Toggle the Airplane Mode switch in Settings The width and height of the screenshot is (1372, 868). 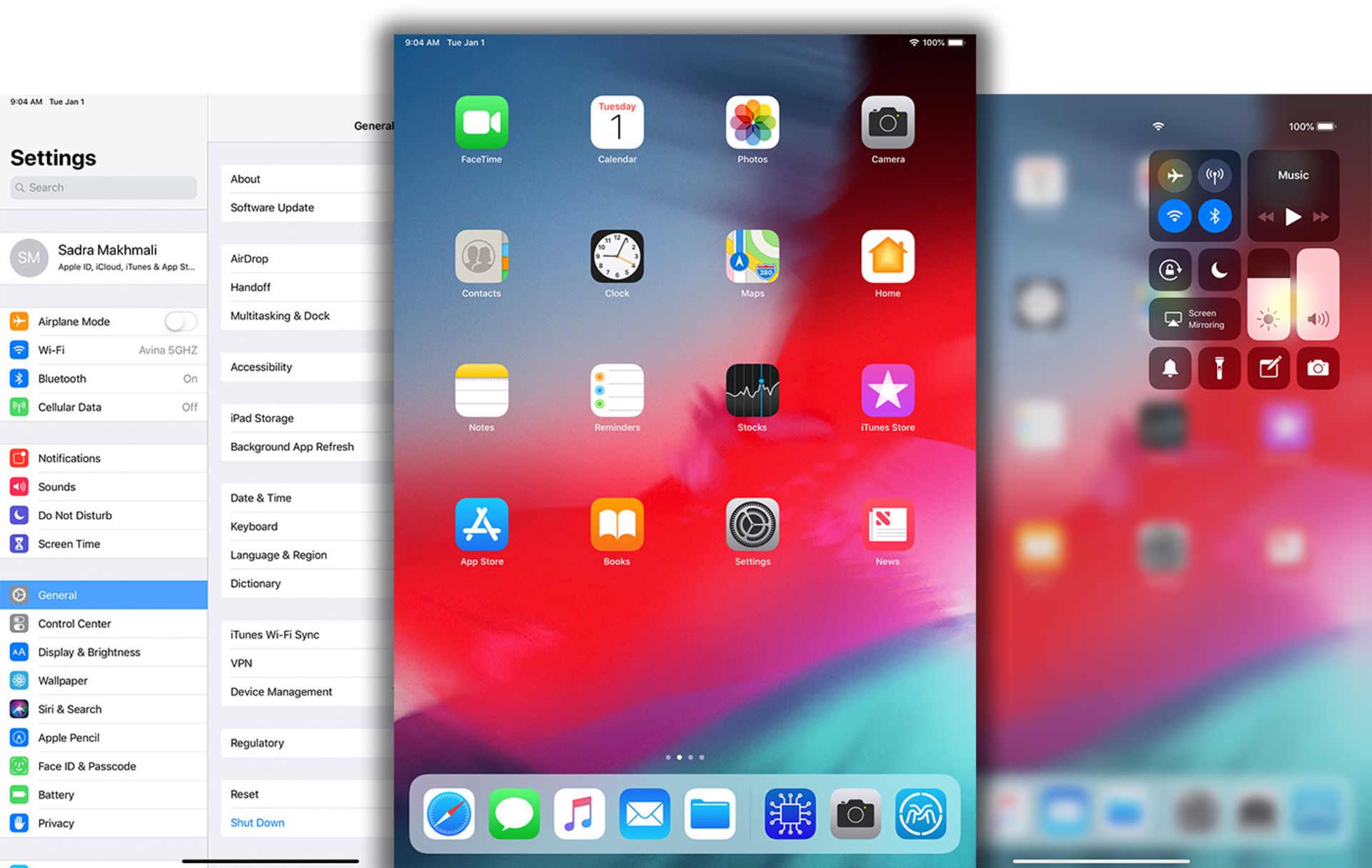pos(180,321)
